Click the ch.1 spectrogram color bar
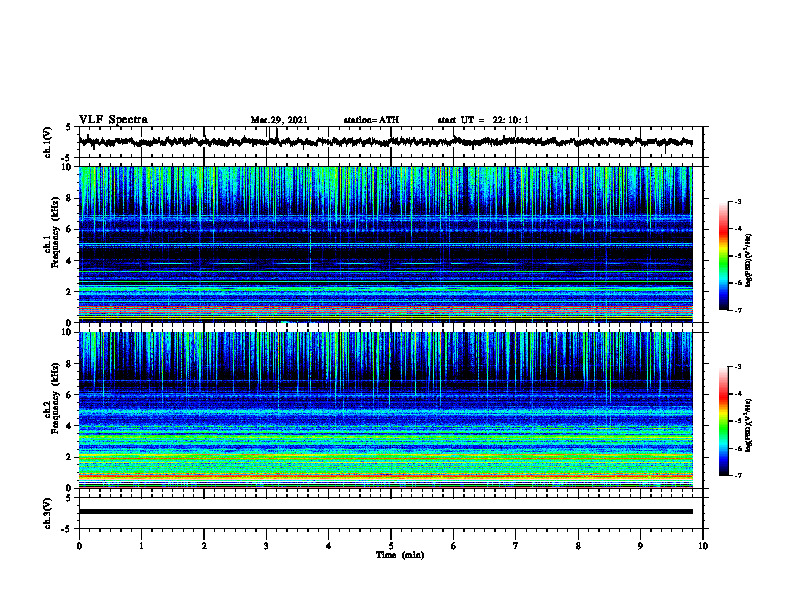The width and height of the screenshot is (792, 612). pyautogui.click(x=723, y=256)
